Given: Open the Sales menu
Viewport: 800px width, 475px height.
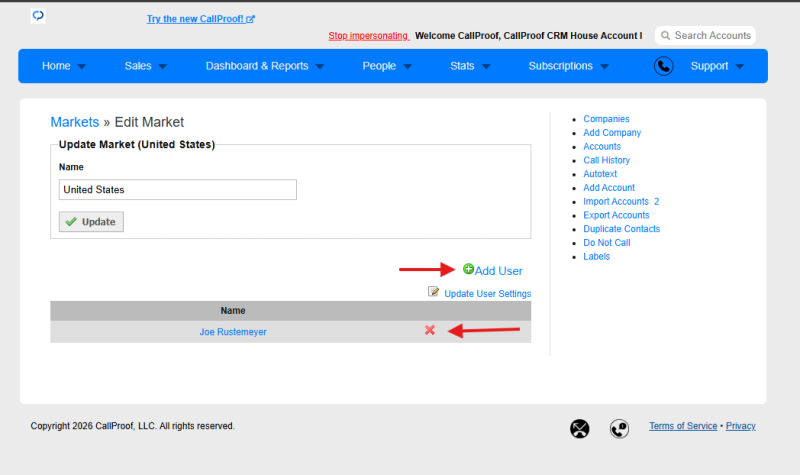Looking at the screenshot, I should [138, 66].
